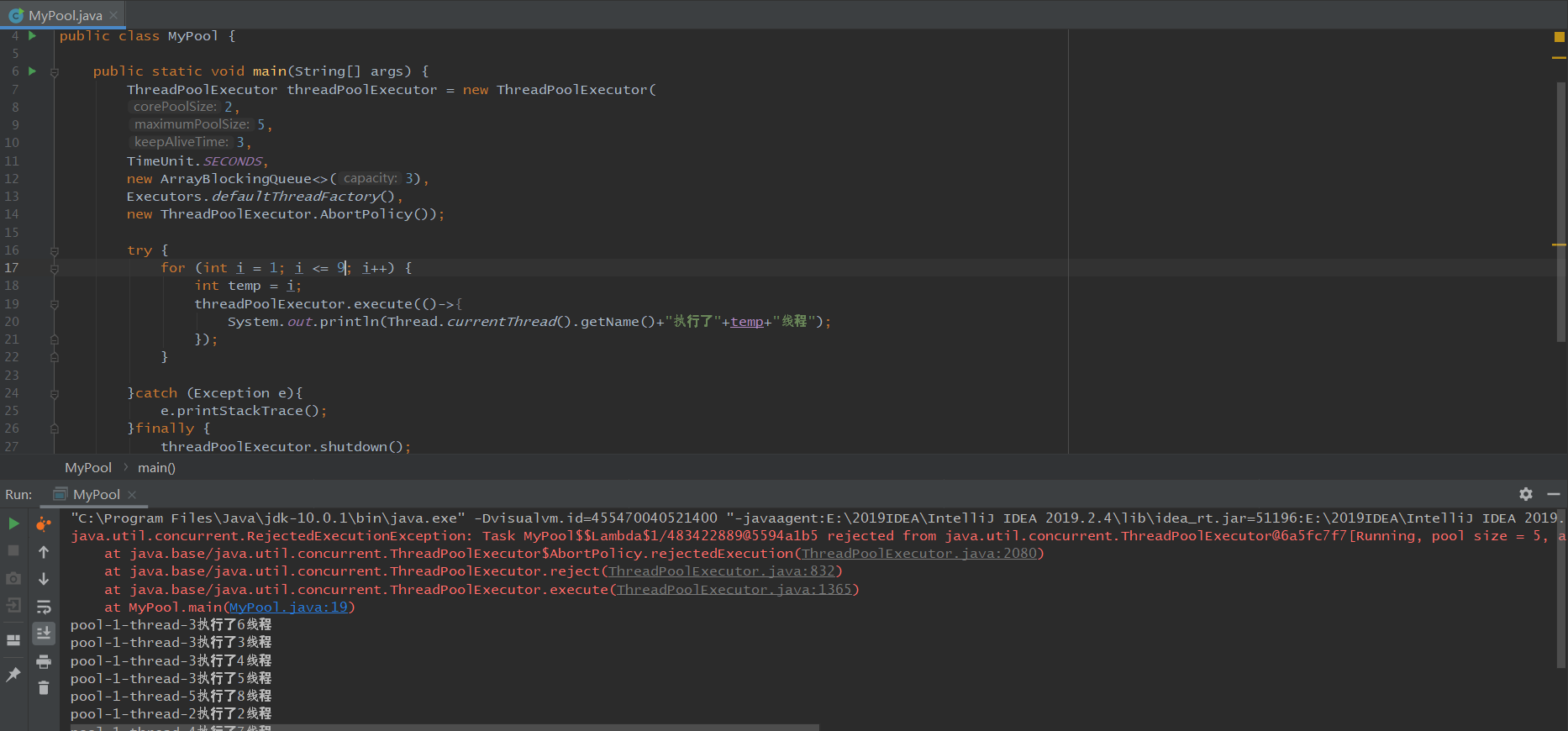Click the Print console output icon

tap(44, 661)
